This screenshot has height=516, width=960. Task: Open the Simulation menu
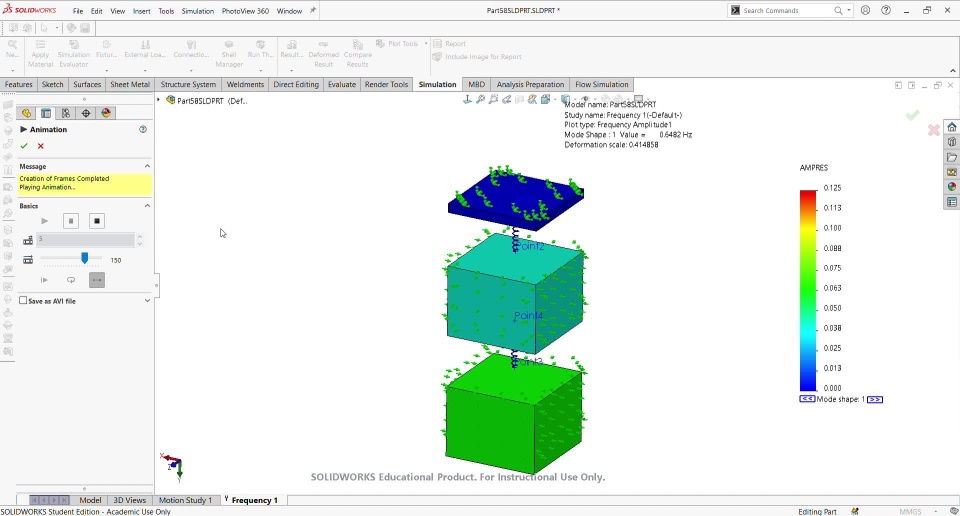[198, 11]
